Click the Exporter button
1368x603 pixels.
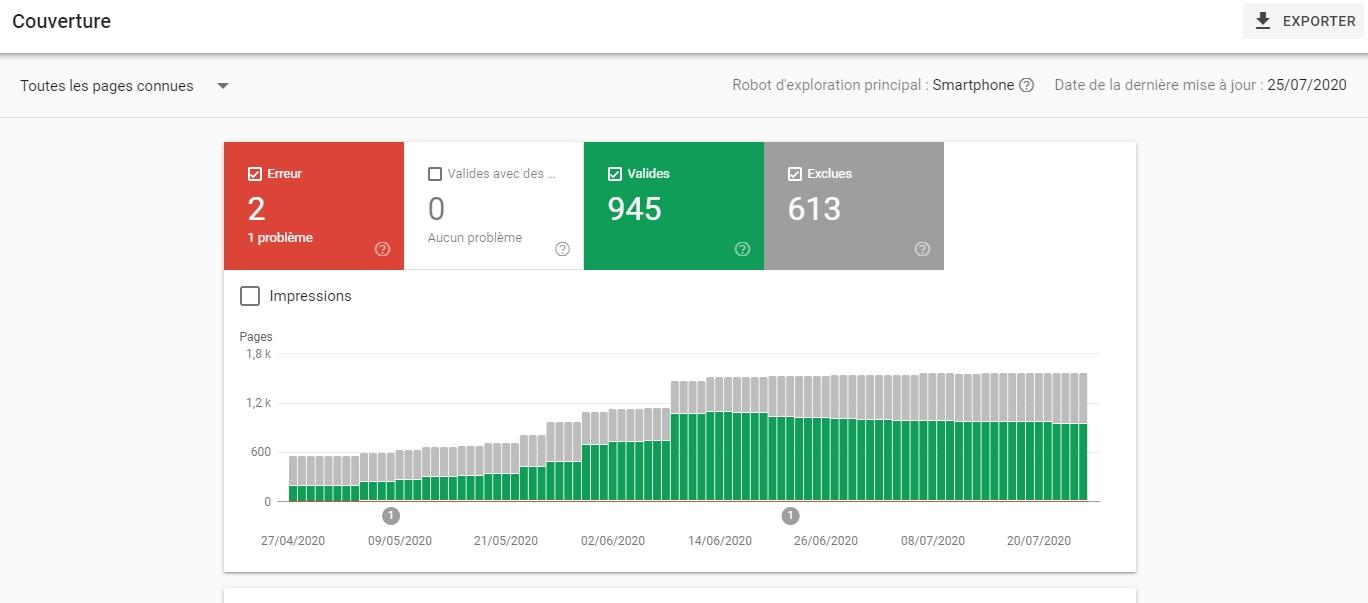click(x=1303, y=20)
